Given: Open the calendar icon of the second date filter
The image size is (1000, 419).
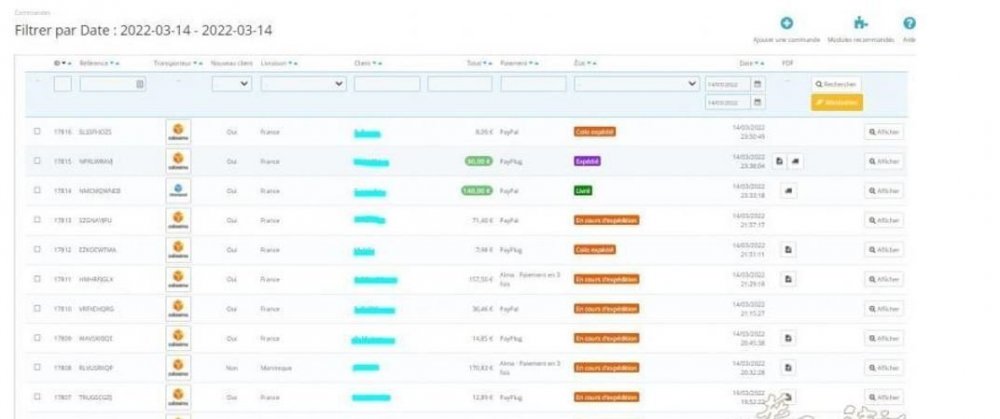Looking at the screenshot, I should (x=758, y=102).
